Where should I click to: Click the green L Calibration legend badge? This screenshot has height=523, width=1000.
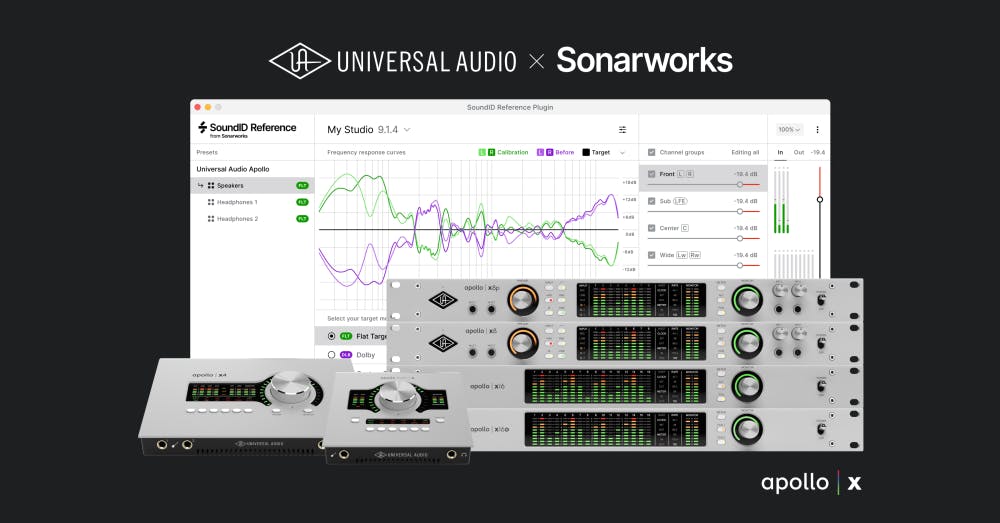(x=482, y=152)
